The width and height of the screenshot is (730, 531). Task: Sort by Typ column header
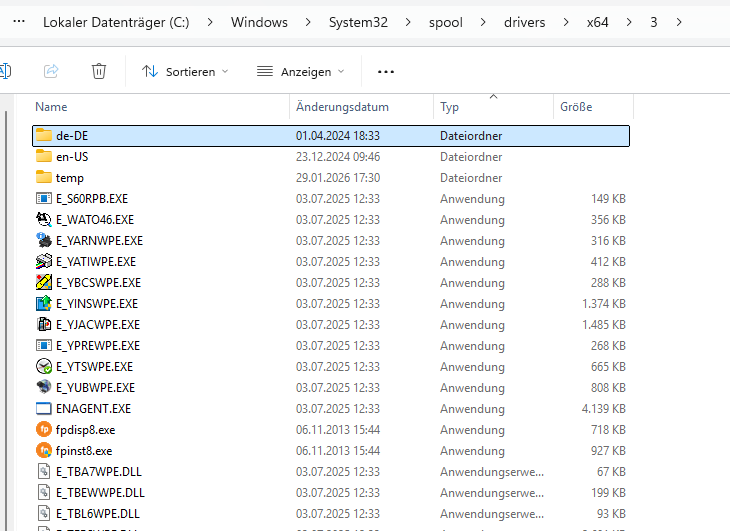pyautogui.click(x=449, y=107)
